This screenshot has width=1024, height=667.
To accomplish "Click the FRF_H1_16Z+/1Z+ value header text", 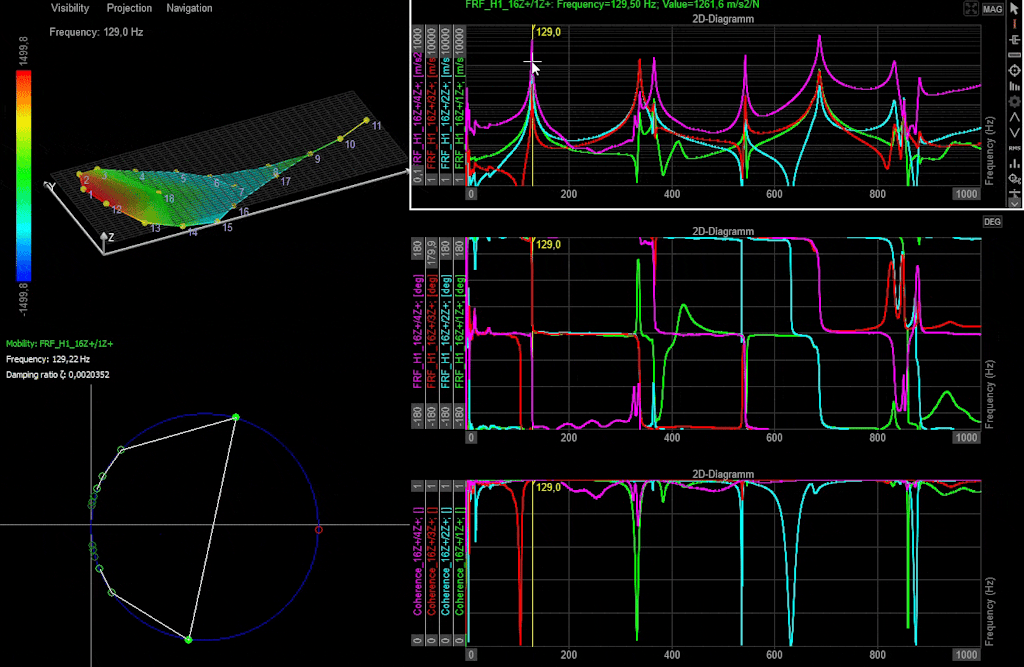I will click(612, 5).
